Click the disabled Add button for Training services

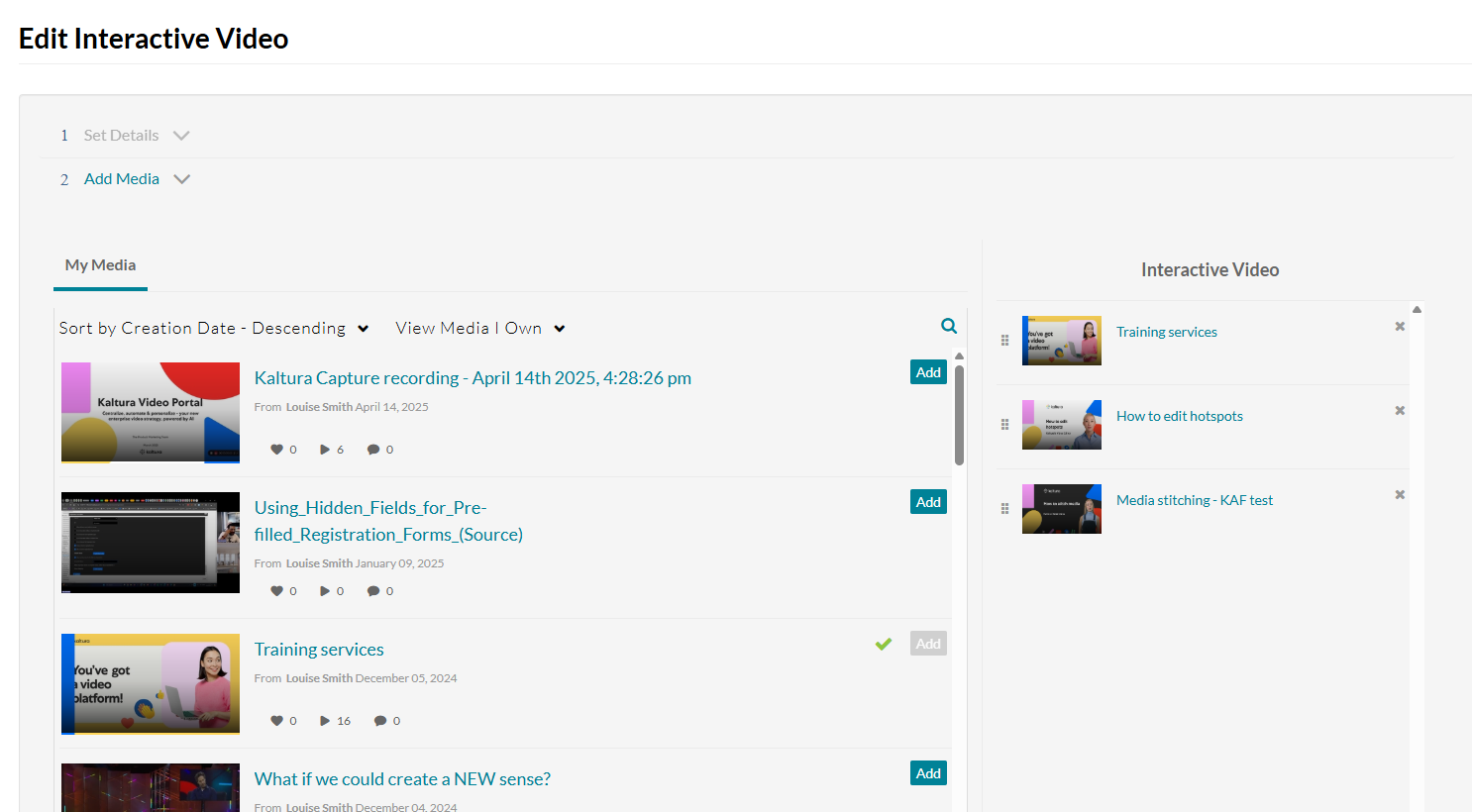point(928,644)
